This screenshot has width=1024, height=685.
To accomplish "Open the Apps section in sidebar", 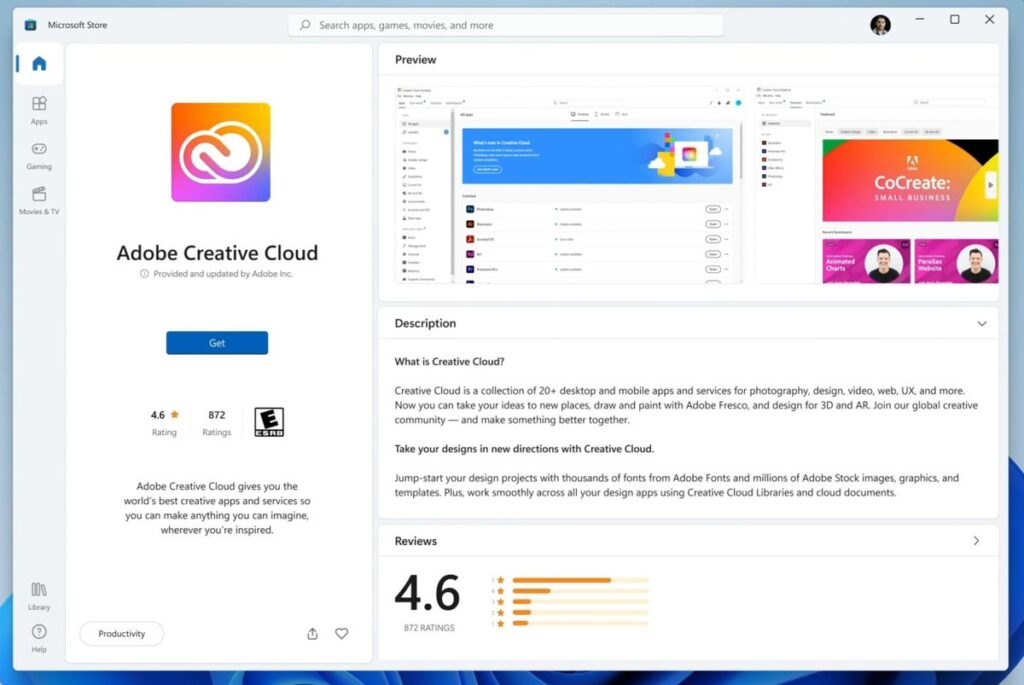I will click(x=39, y=109).
